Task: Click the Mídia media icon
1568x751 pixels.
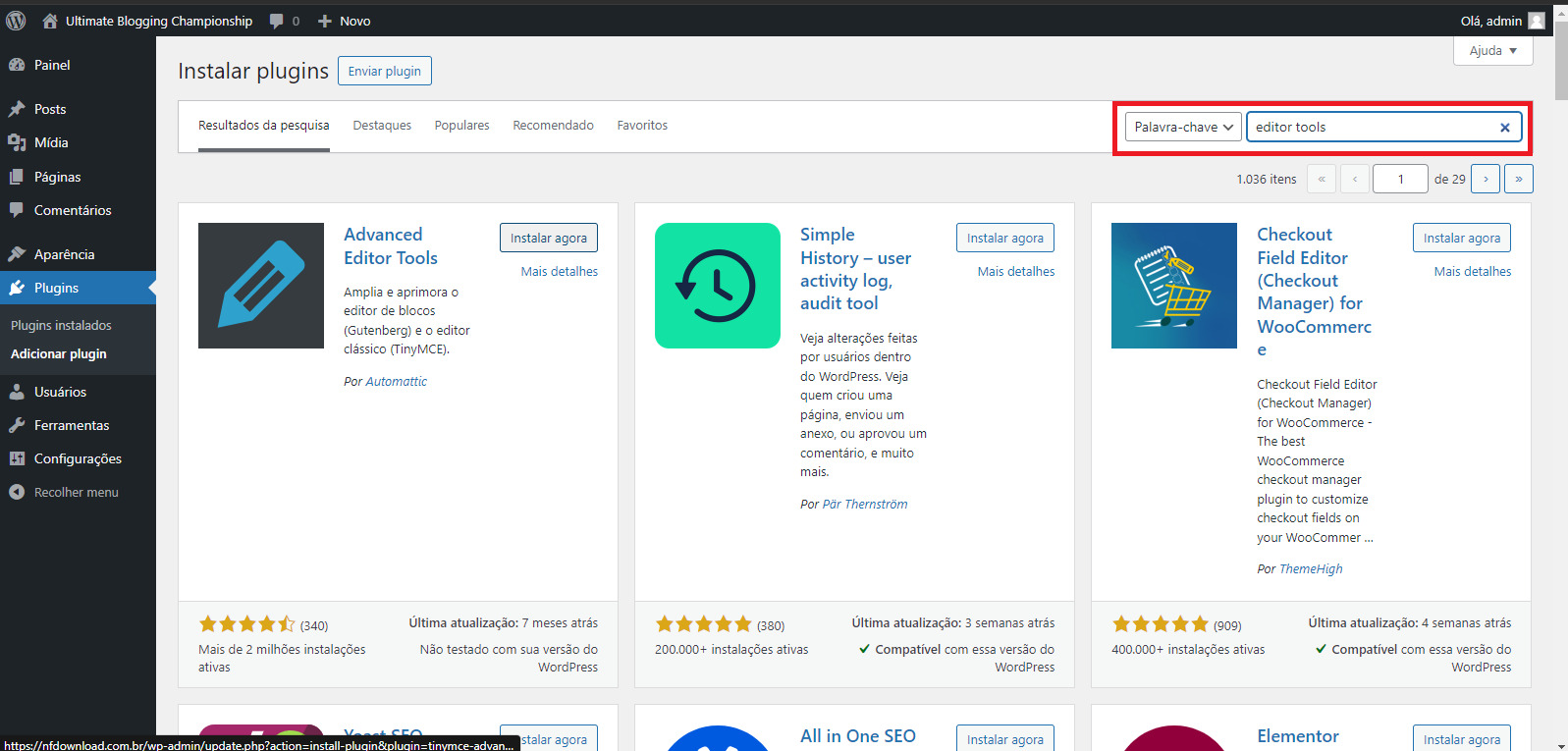Action: coord(17,142)
